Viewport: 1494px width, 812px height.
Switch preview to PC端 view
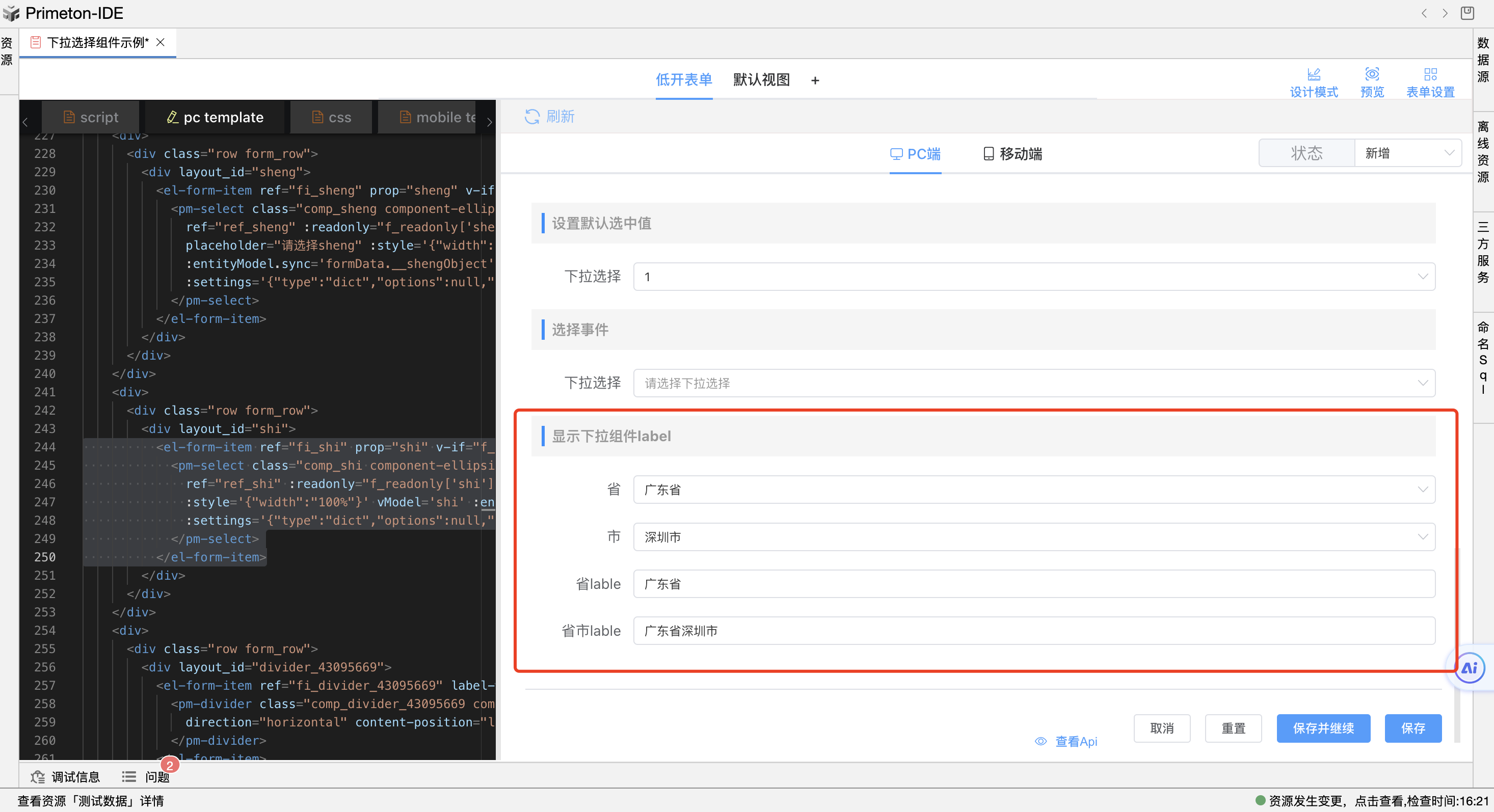(915, 154)
